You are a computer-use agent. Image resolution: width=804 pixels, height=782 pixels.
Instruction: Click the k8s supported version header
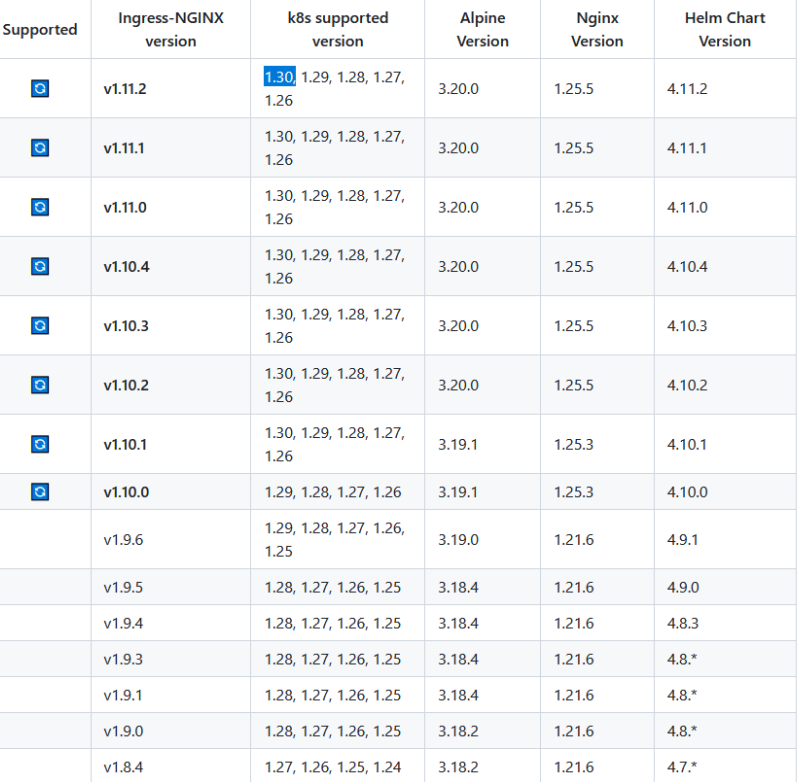337,29
